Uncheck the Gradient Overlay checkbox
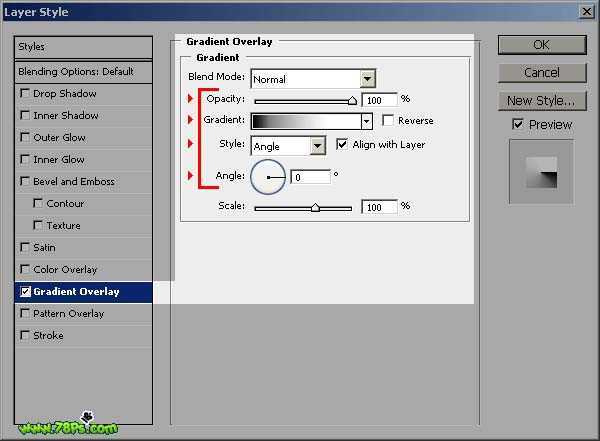 coord(25,292)
